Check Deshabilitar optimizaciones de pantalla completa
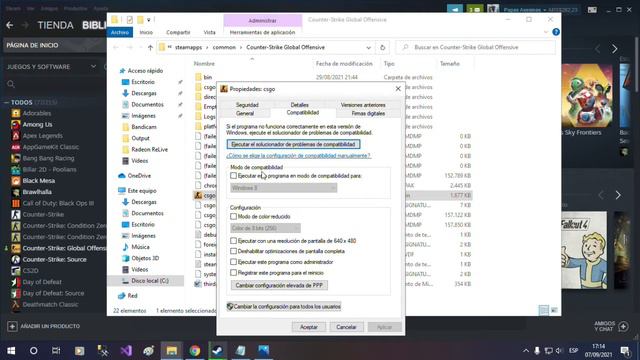The image size is (640, 360). coord(233,251)
